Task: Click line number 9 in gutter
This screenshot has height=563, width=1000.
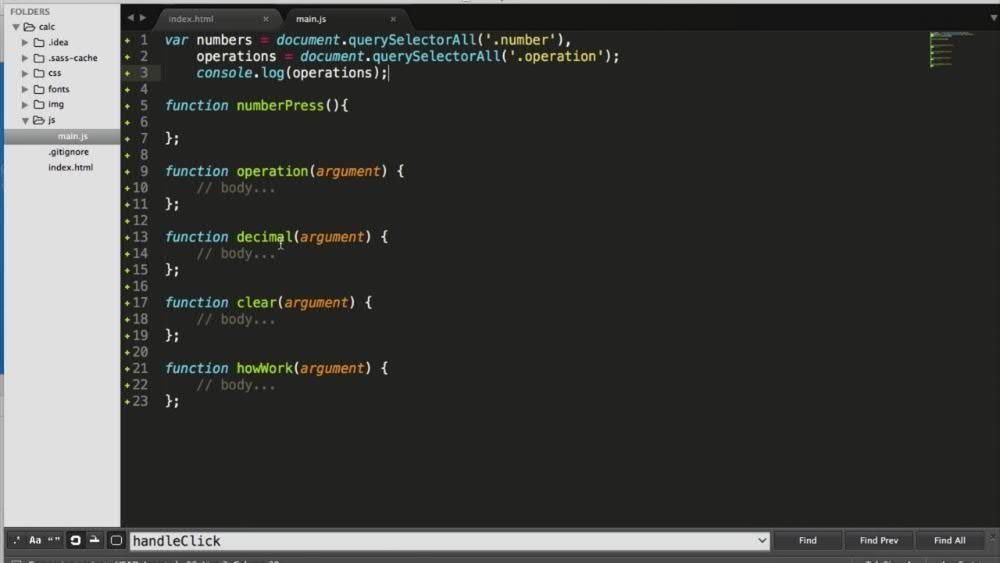Action: click(x=144, y=172)
